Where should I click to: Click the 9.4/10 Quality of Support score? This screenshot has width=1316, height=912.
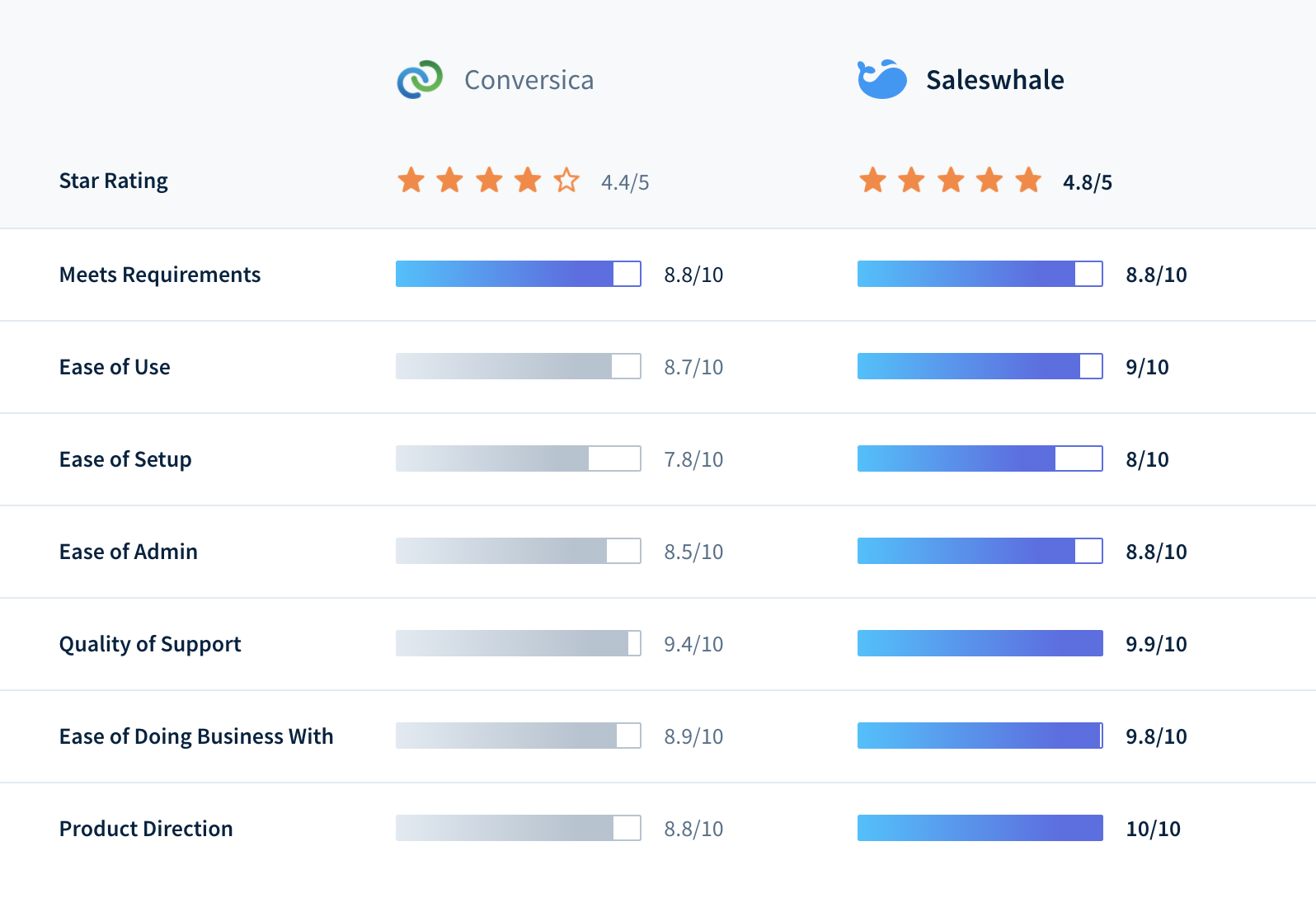(693, 644)
